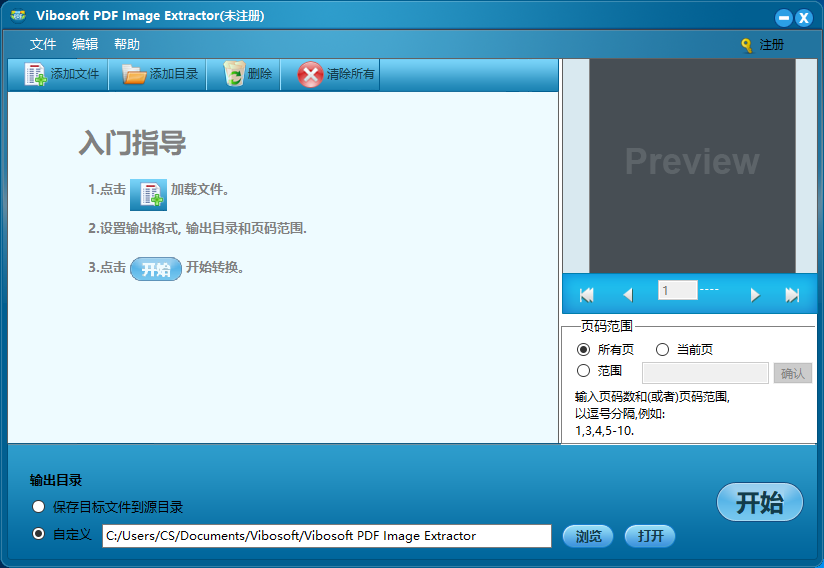Minimize the Vibosoft window

784,18
